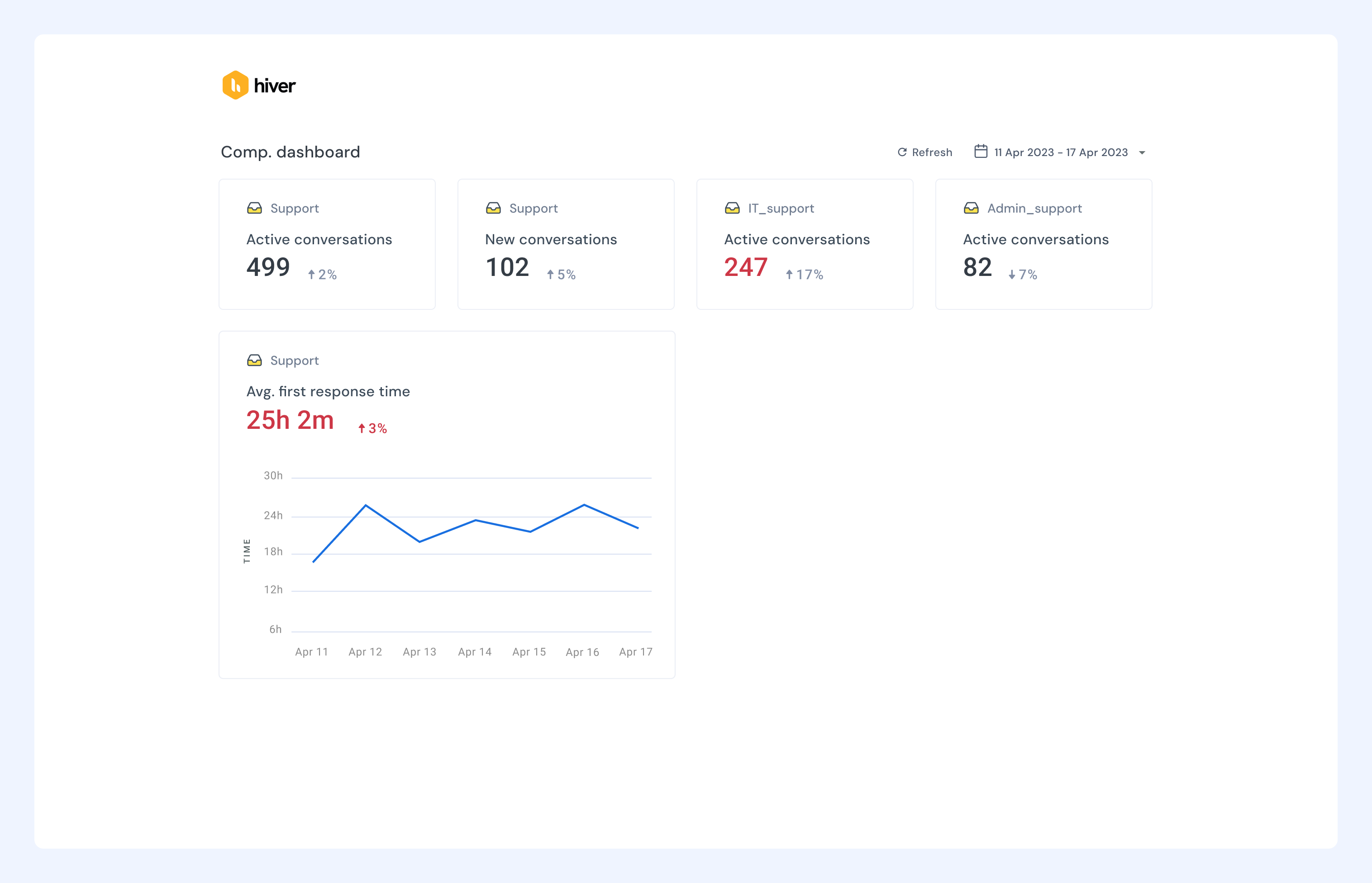1372x883 pixels.
Task: Click inbox icon next to Admin_support
Action: [x=971, y=208]
